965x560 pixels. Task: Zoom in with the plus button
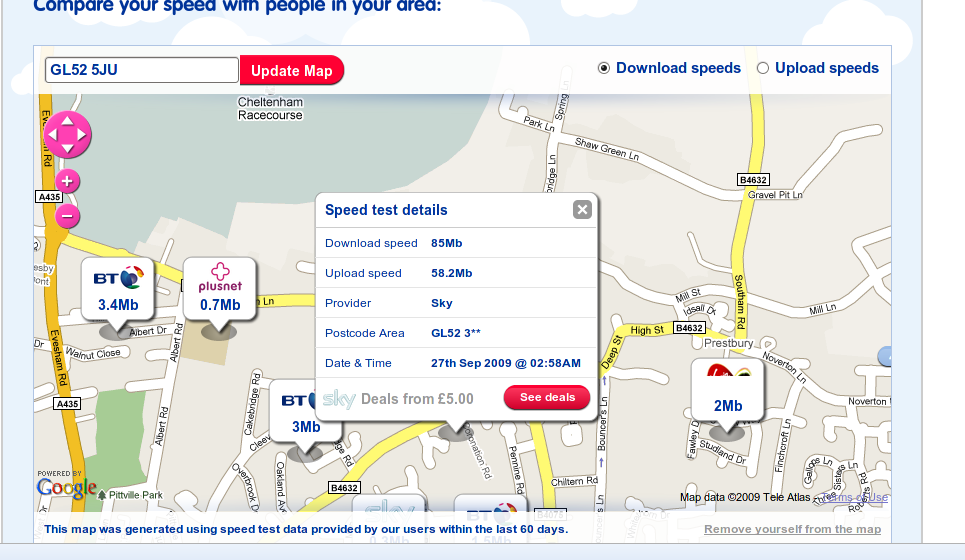pyautogui.click(x=68, y=182)
